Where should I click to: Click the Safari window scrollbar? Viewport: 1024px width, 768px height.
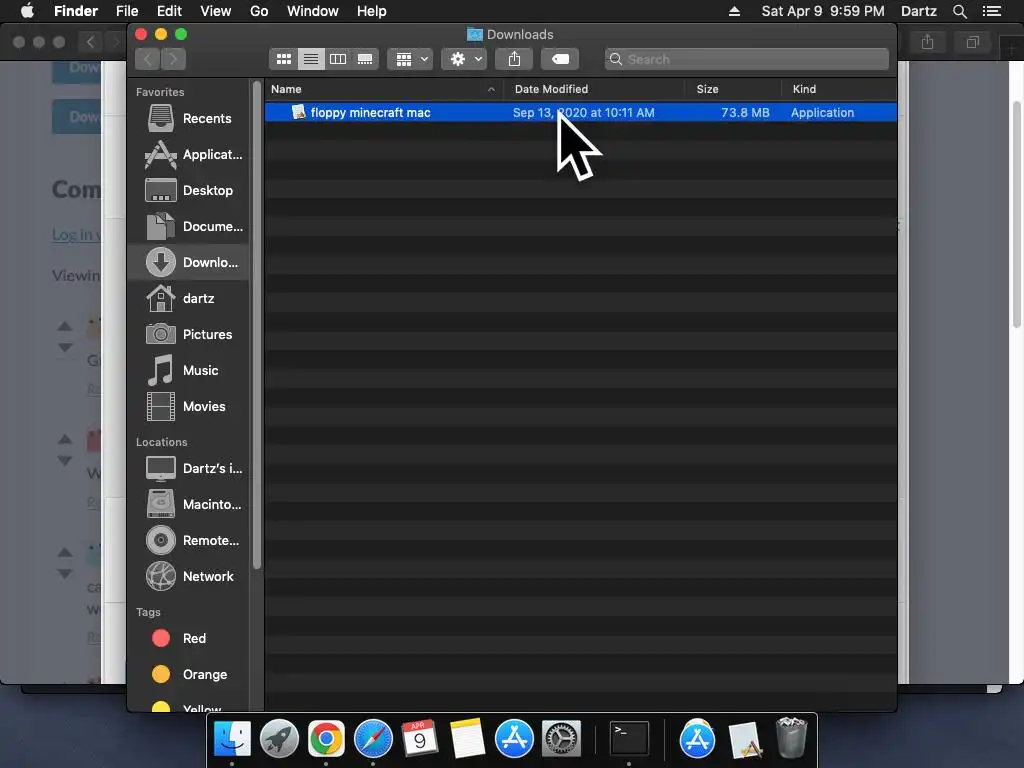pyautogui.click(x=1017, y=214)
